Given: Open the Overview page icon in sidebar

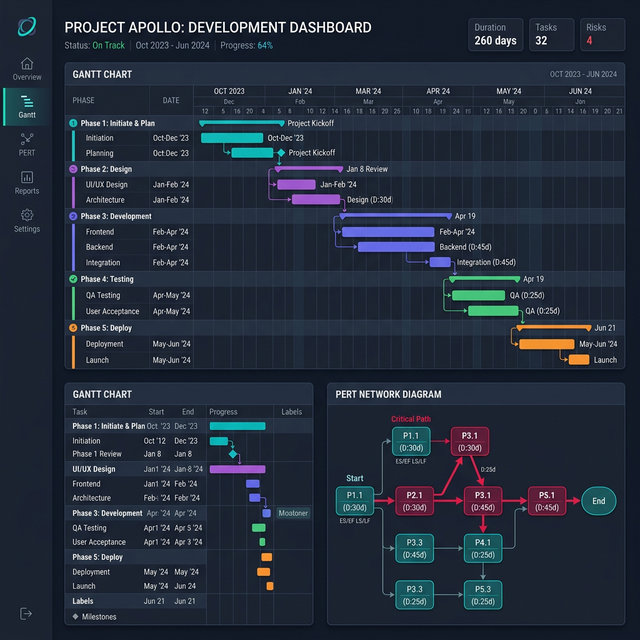Looking at the screenshot, I should (x=27, y=64).
